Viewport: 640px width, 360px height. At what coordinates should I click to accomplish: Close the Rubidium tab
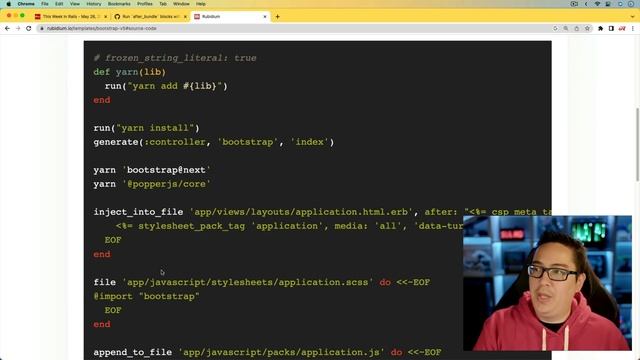264,17
